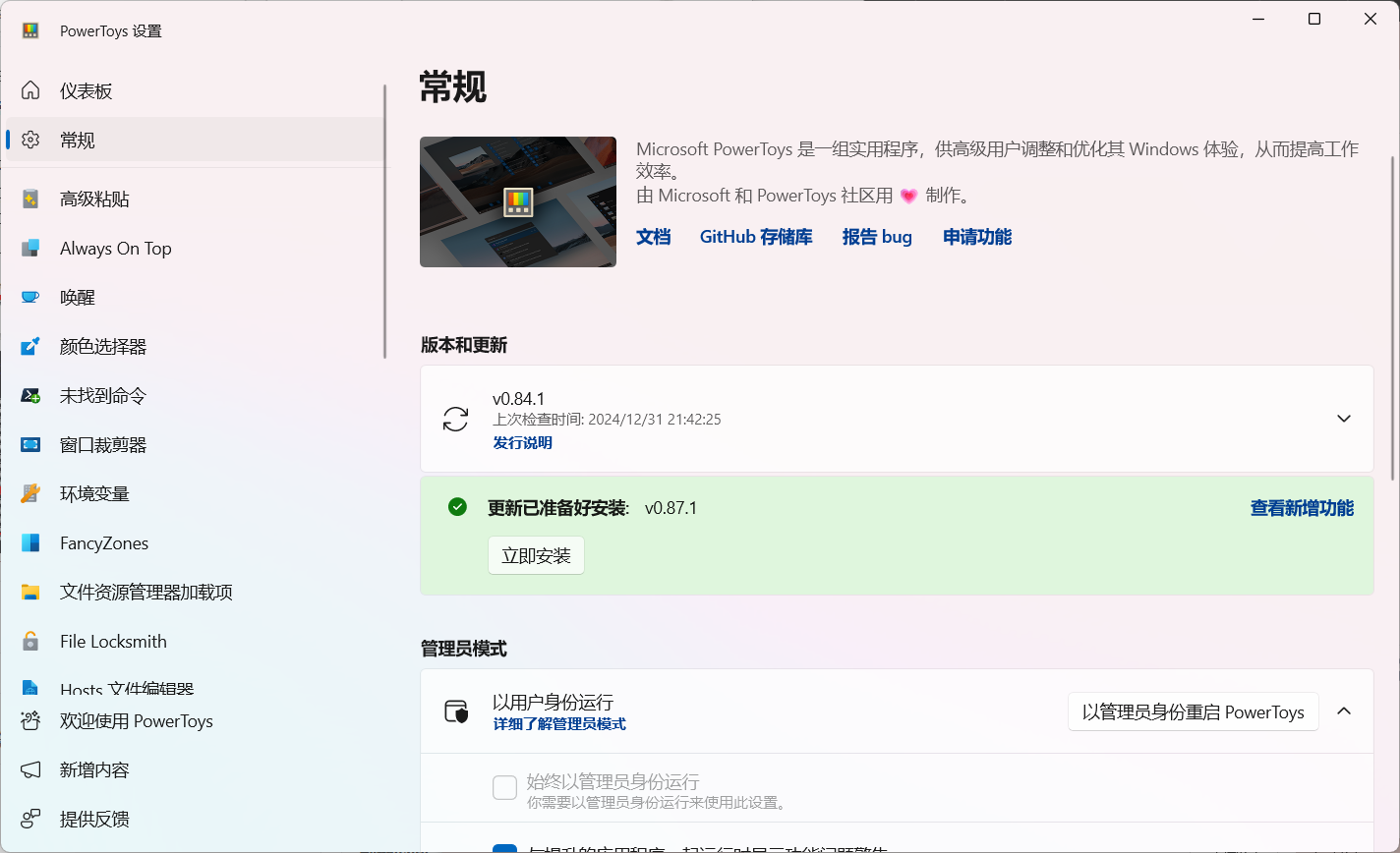Click 以管理员身份重启 PowerToys button
Screen dimensions: 1400x853
click(x=1193, y=711)
